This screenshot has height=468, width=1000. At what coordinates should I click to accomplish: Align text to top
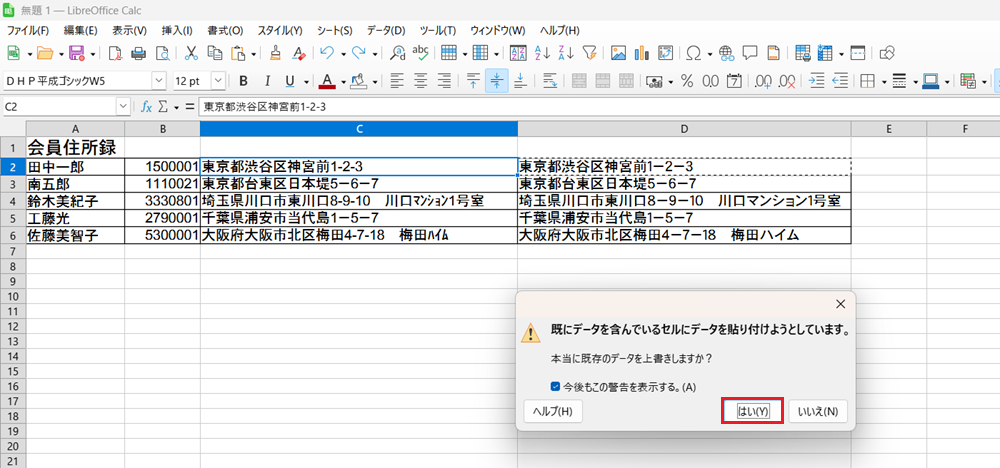473,81
